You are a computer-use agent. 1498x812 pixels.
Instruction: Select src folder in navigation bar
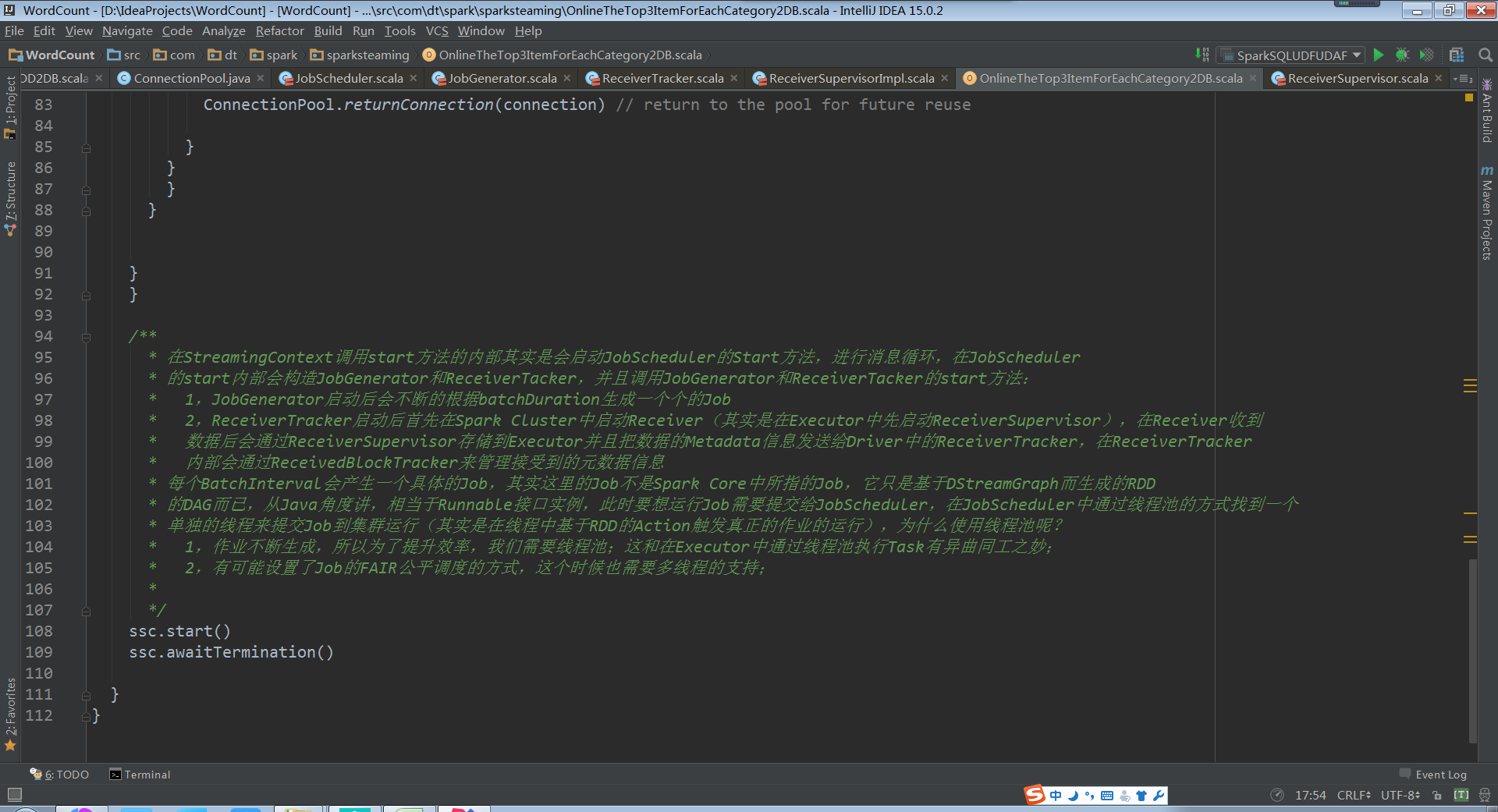click(124, 55)
